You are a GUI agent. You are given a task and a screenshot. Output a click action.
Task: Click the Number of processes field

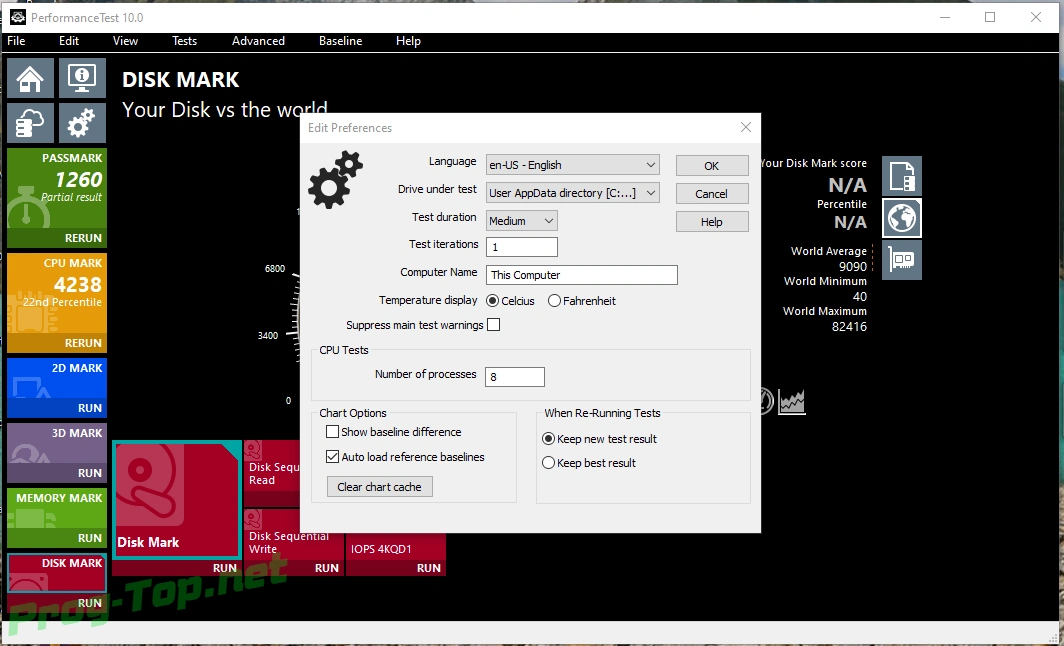point(515,377)
